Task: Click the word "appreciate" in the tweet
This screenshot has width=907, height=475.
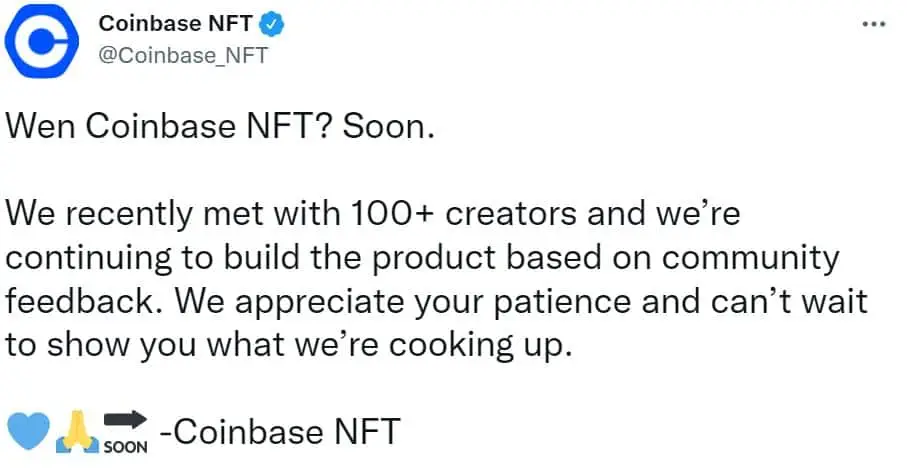Action: click(320, 303)
